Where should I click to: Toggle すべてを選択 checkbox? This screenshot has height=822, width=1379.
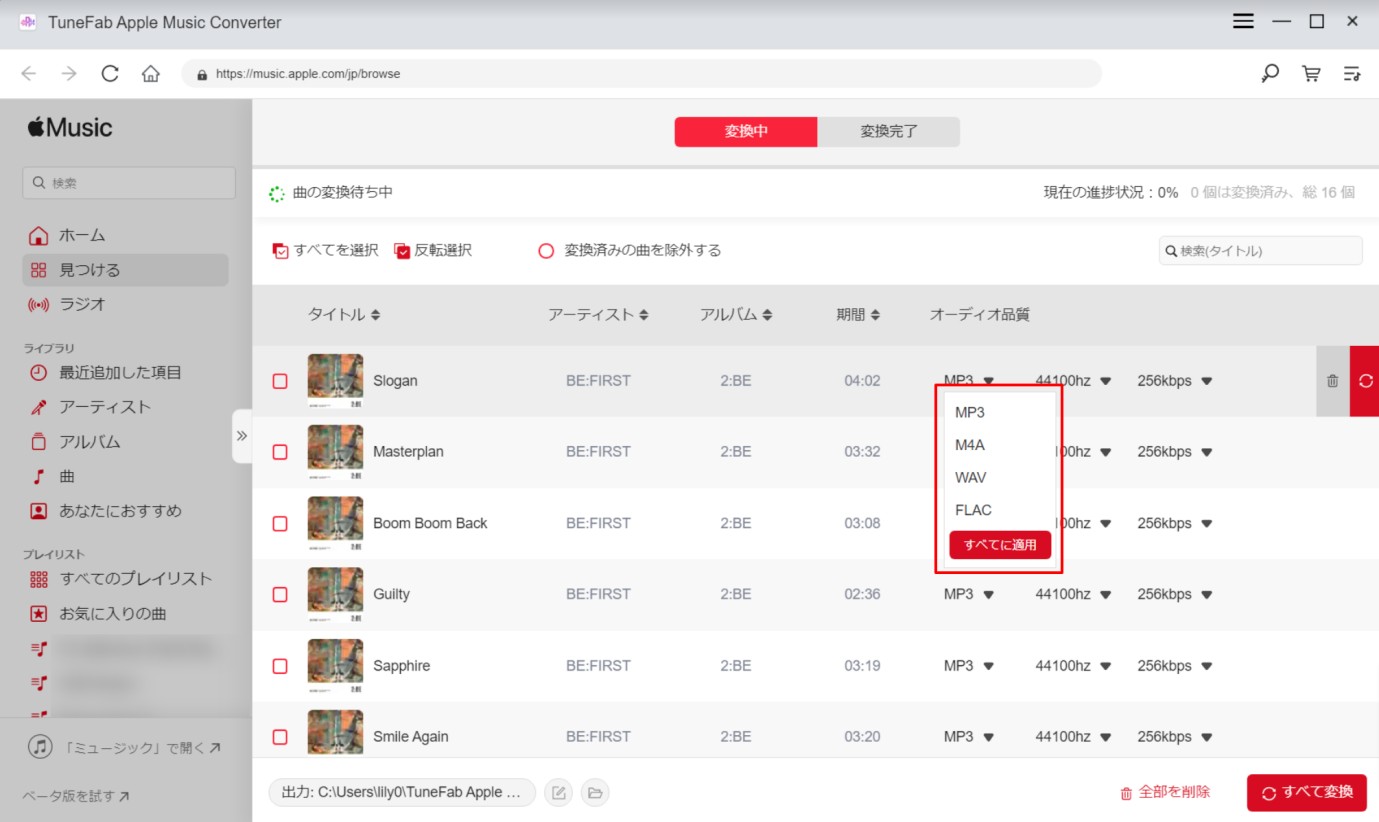coord(280,251)
